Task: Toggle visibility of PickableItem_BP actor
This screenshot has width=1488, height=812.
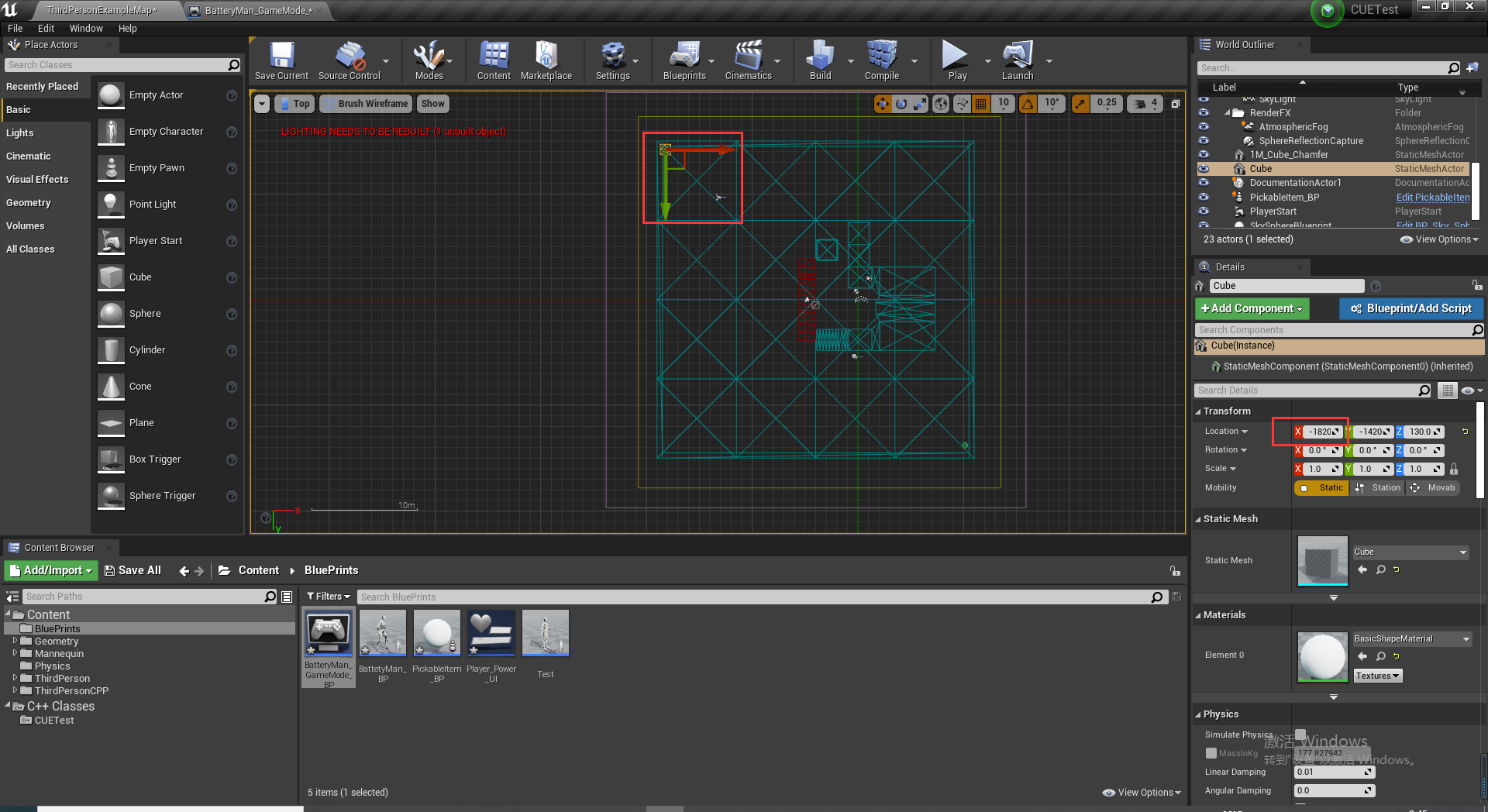Action: (1204, 197)
